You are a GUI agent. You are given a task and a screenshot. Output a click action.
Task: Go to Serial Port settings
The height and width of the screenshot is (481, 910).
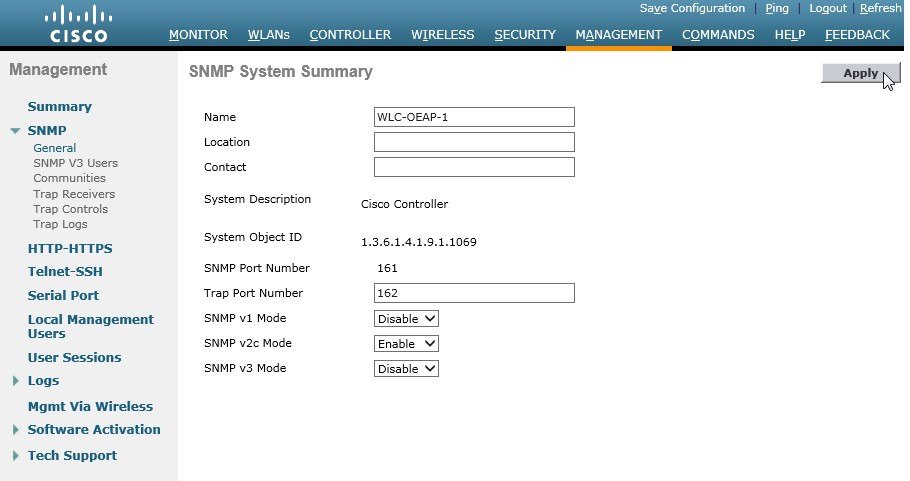click(63, 295)
